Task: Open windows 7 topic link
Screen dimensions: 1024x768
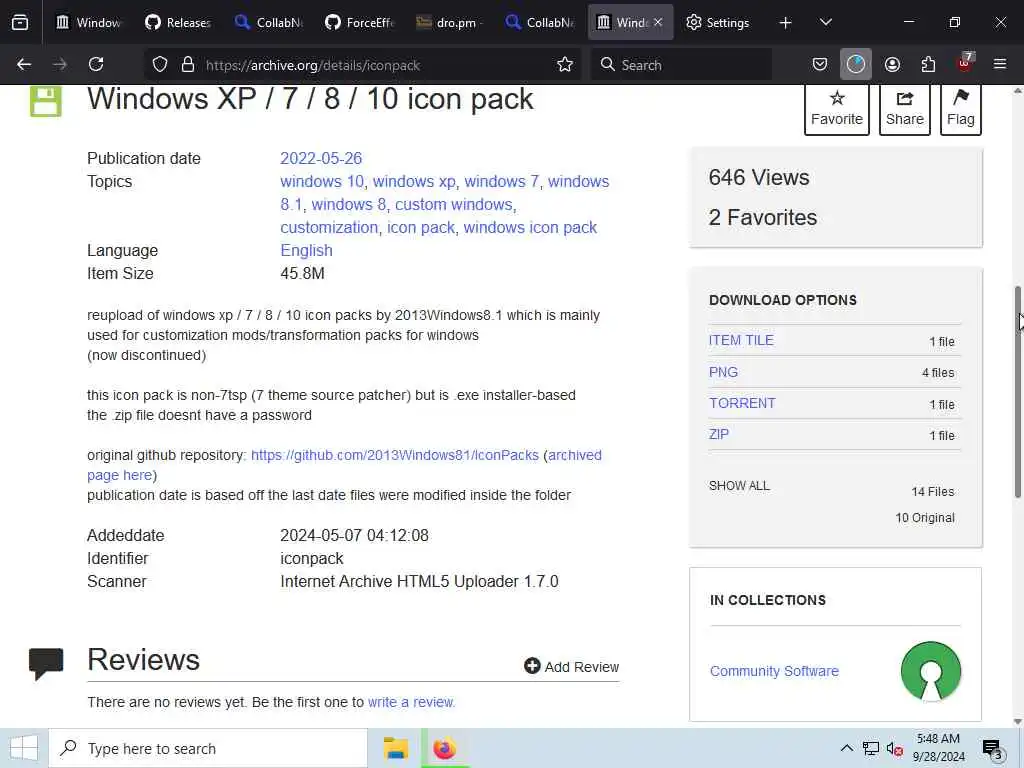Action: 502,181
